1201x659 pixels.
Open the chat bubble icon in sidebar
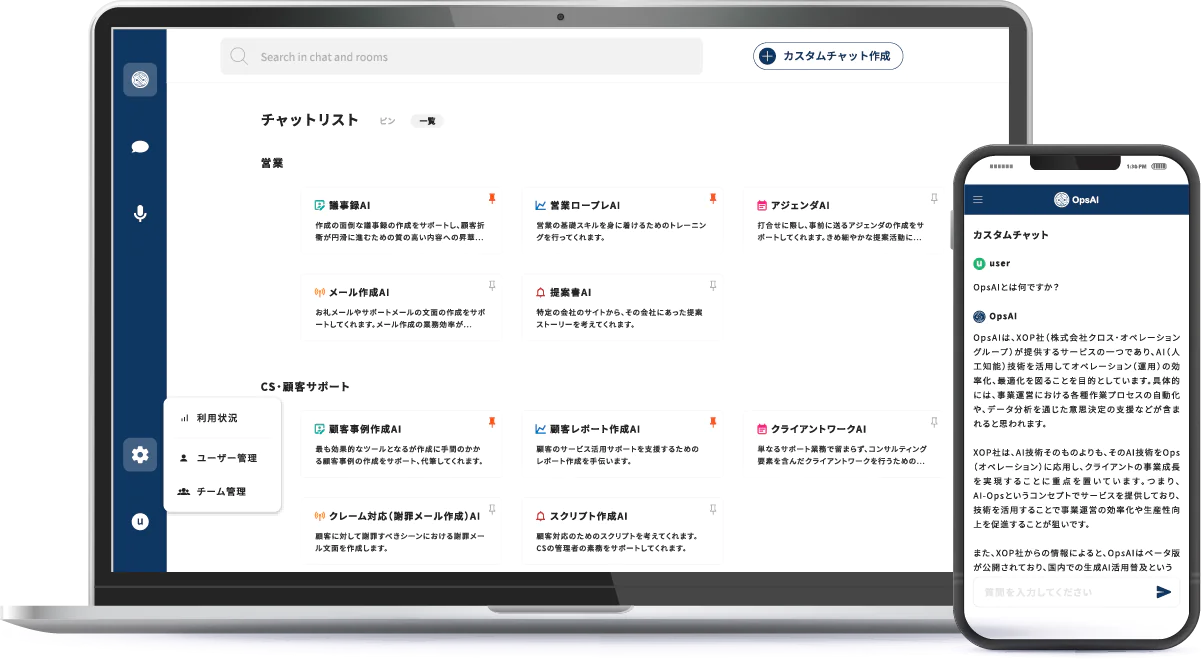tap(140, 147)
